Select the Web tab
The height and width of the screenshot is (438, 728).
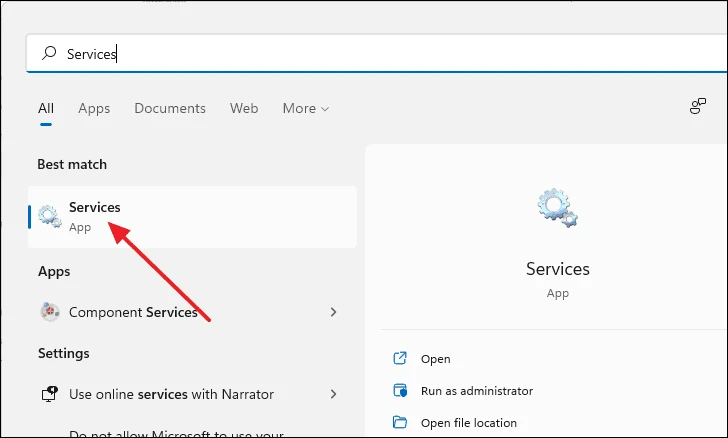tap(244, 108)
